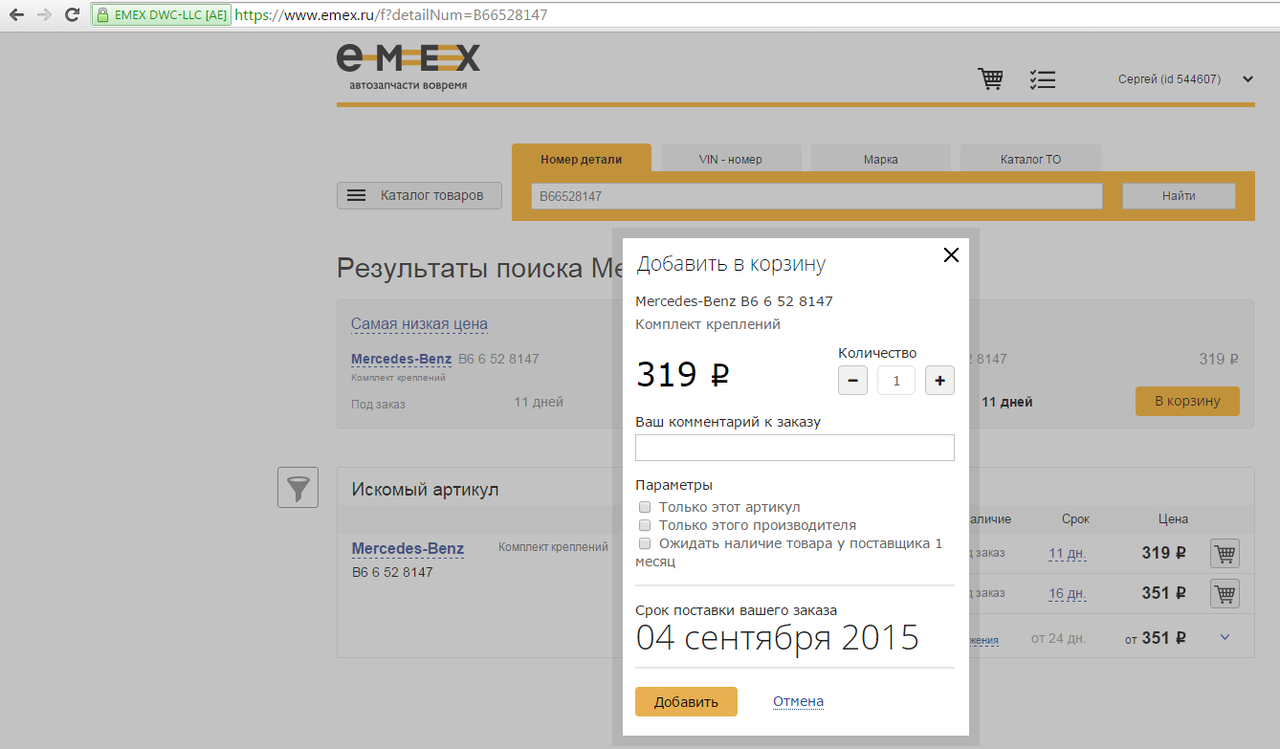The height and width of the screenshot is (749, 1280).
Task: Click the "Отмена" link
Action: tap(798, 702)
